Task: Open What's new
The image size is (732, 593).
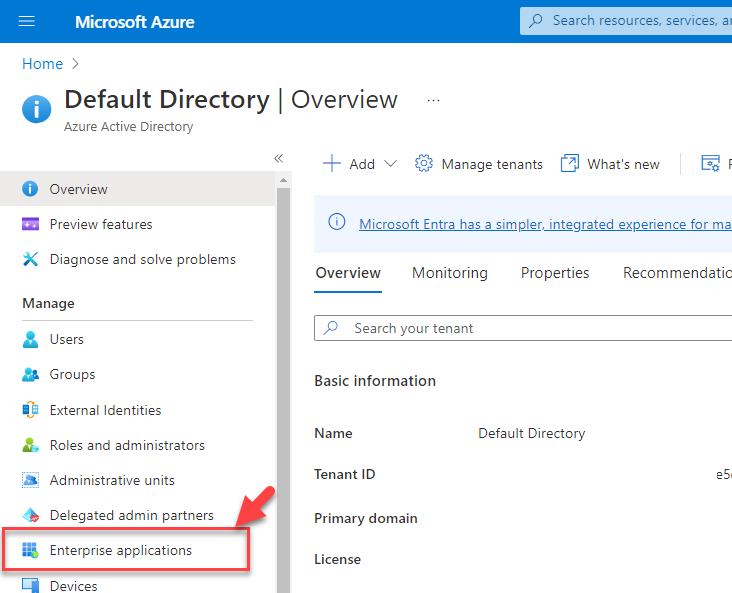Action: click(x=610, y=164)
